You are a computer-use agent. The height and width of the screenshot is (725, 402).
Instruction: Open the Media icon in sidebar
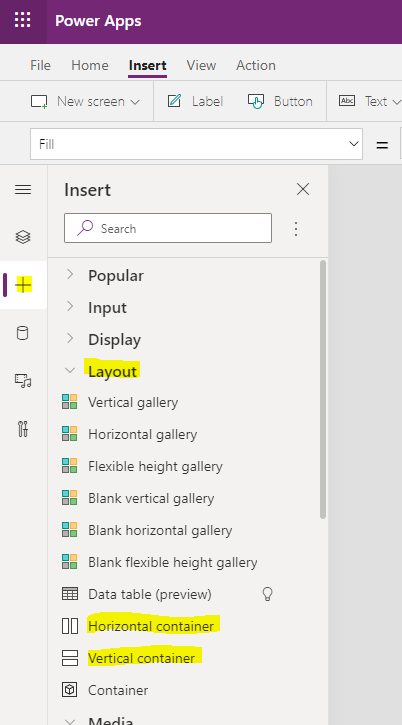23,381
